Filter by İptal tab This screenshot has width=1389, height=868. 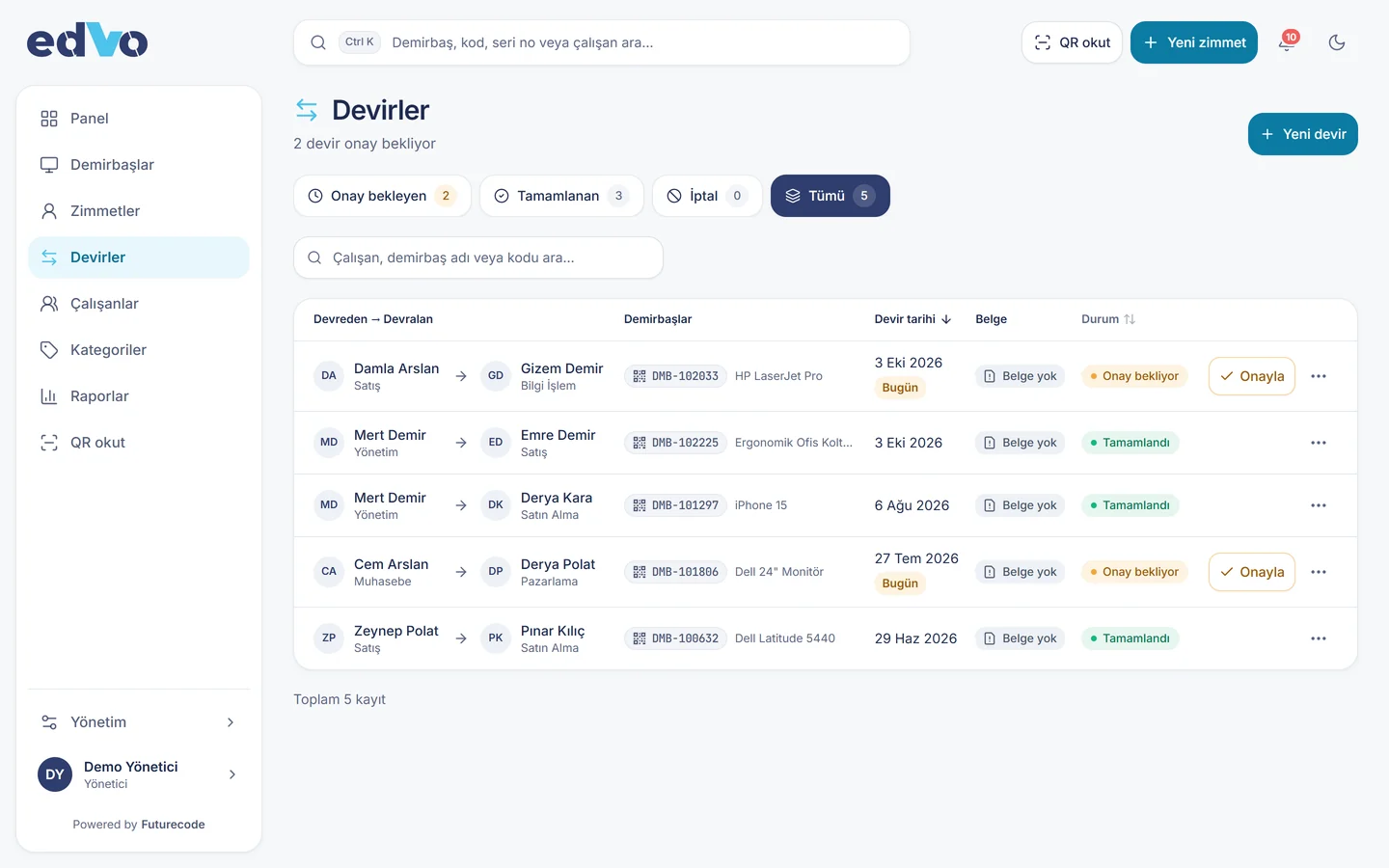(707, 196)
